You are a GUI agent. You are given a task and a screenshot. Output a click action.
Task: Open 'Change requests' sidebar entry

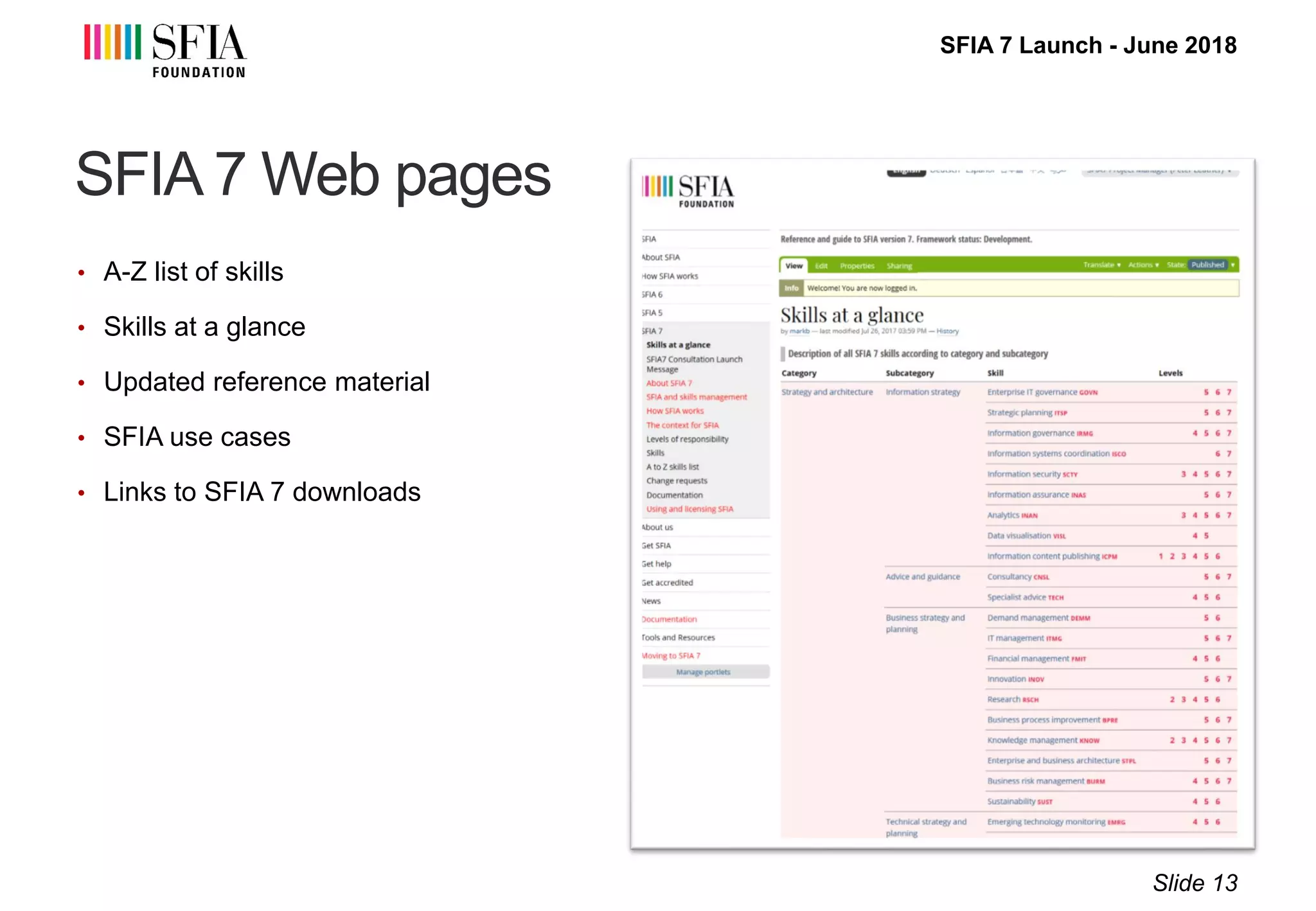pos(677,481)
